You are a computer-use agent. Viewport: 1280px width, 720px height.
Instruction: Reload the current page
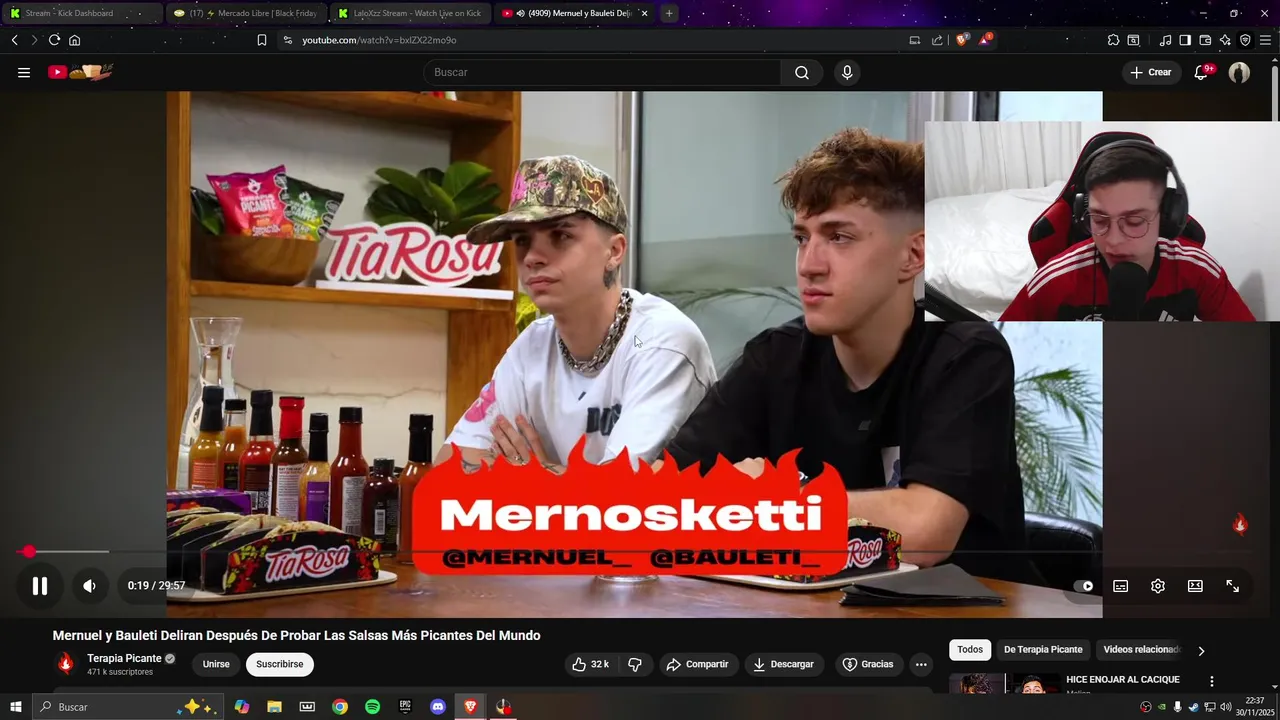pyautogui.click(x=54, y=40)
